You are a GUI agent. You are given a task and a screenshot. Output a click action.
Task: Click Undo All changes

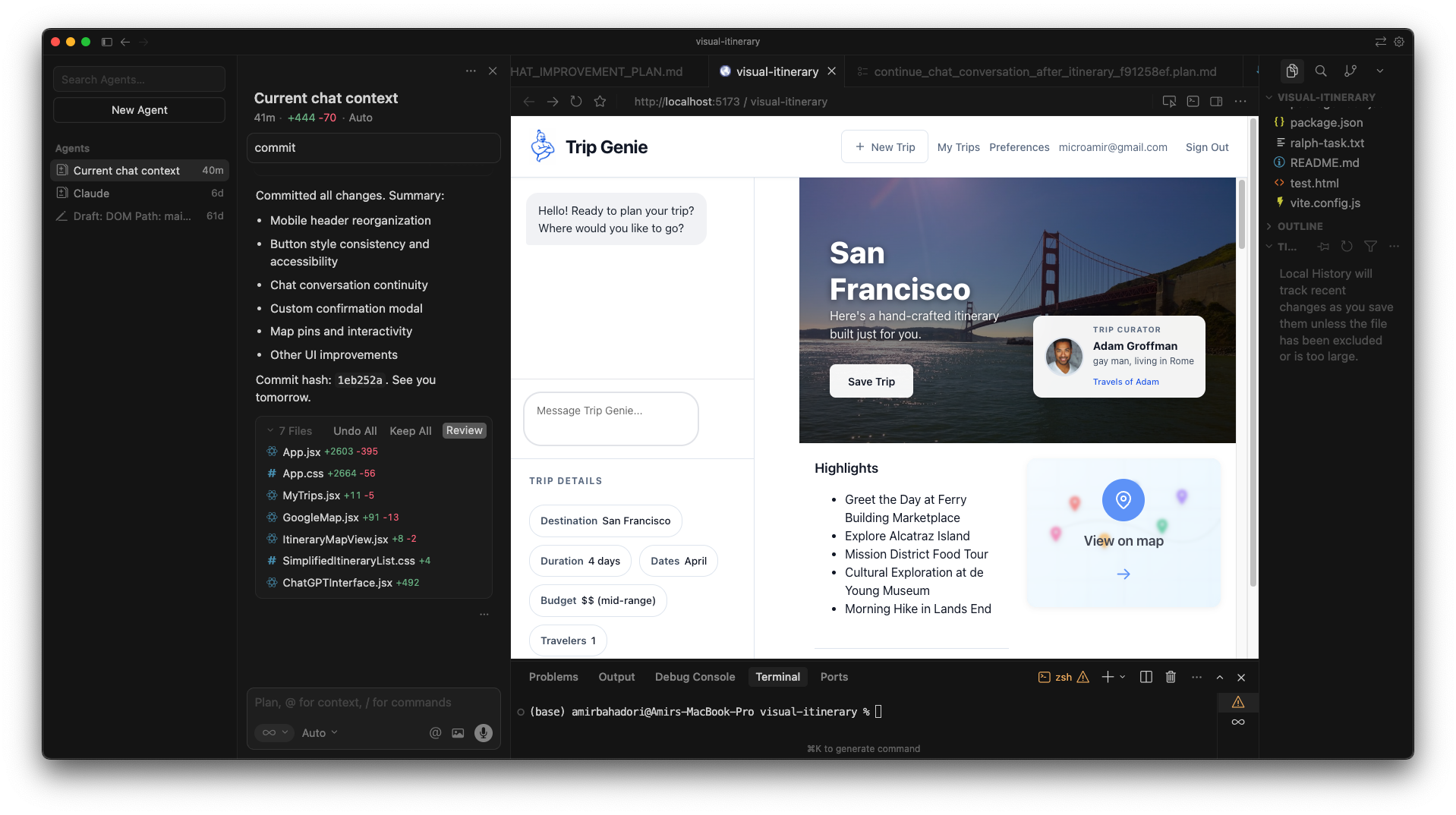click(x=355, y=430)
